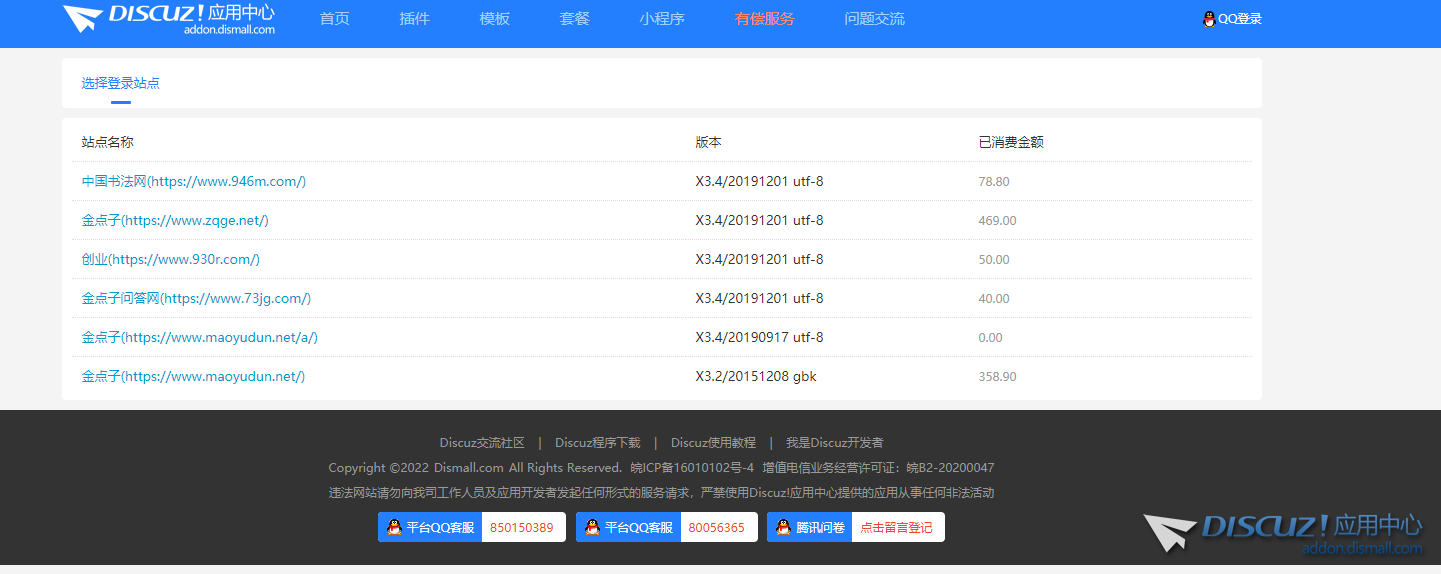Open the highlighted 有偿服务 item

pos(765,19)
